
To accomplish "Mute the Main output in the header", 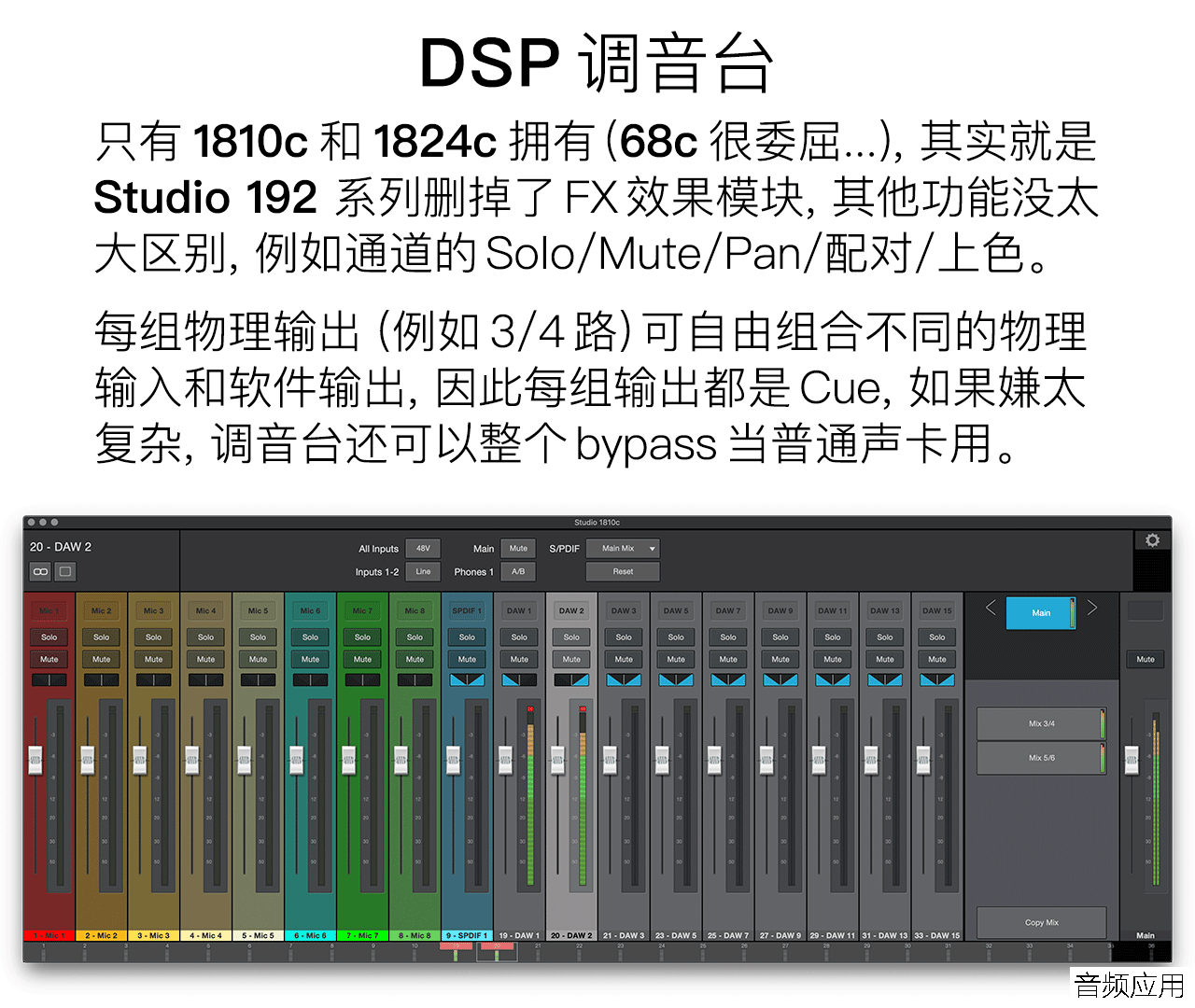I will pyautogui.click(x=518, y=549).
